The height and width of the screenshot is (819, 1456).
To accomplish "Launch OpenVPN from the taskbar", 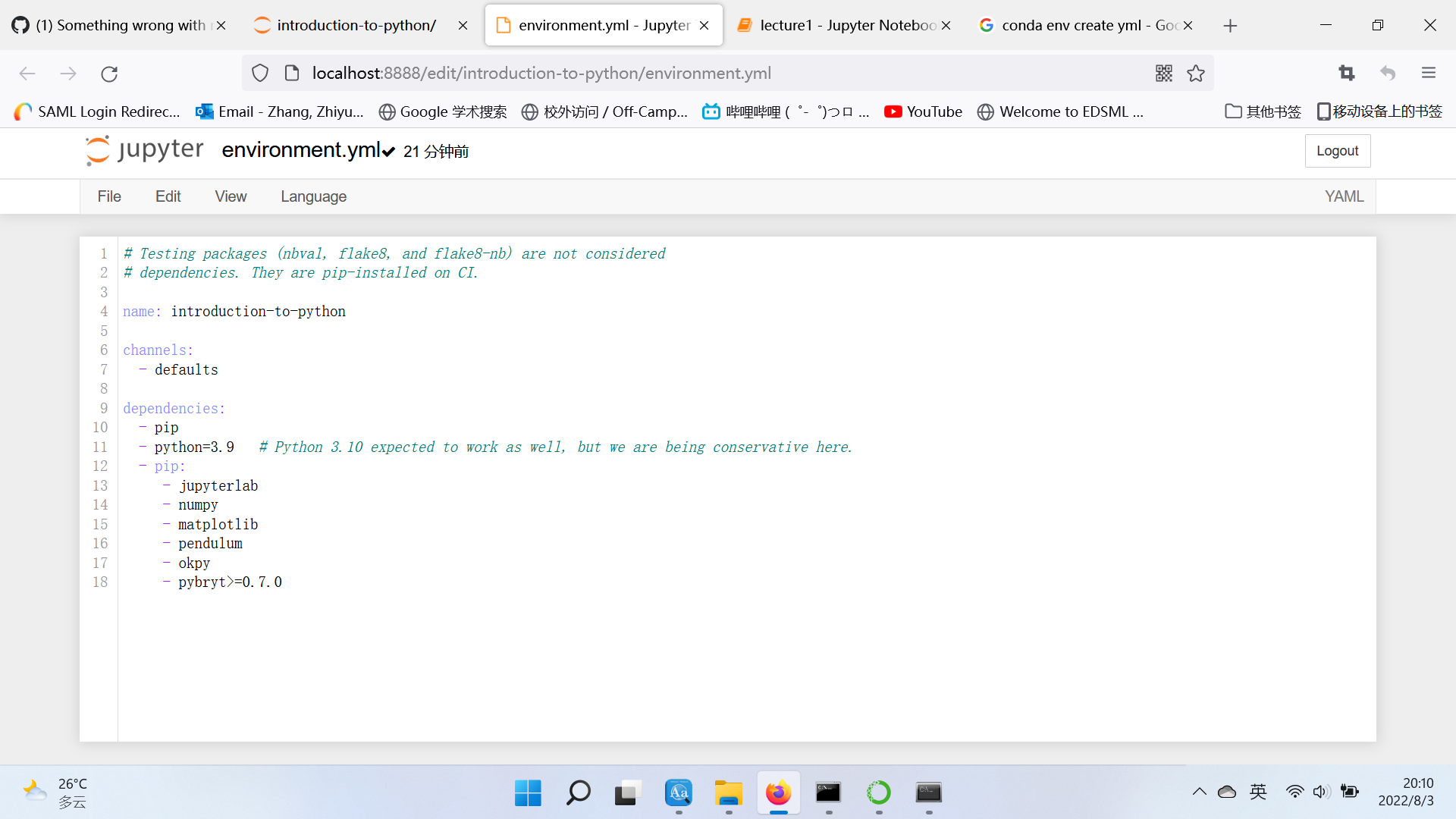I will coord(879,794).
